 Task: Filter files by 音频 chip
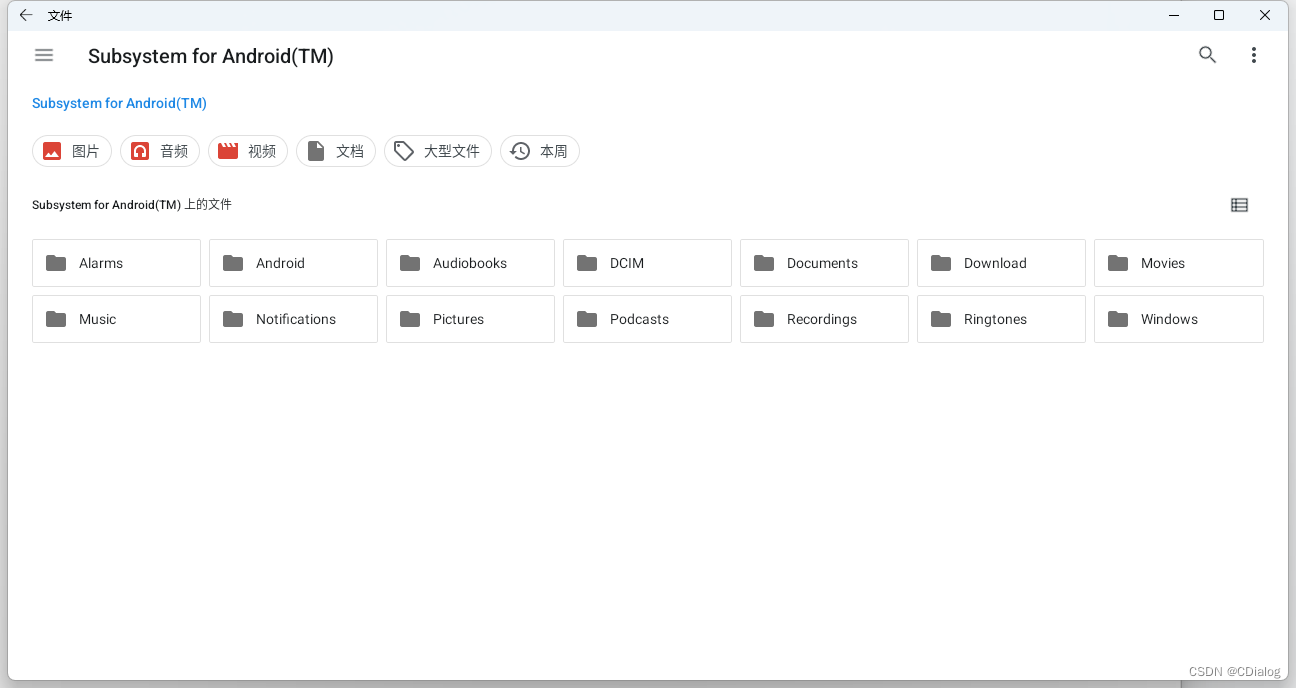(x=160, y=151)
